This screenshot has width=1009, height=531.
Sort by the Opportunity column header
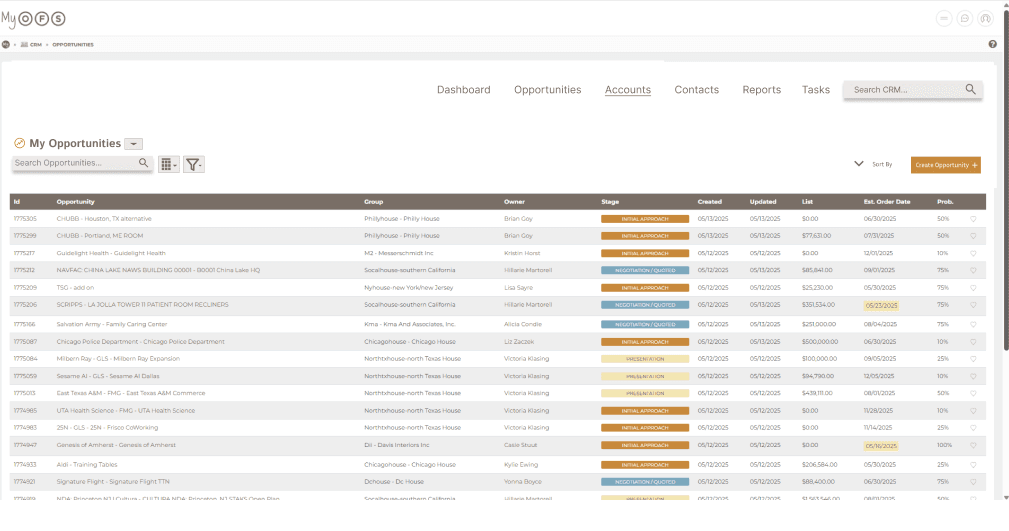click(x=75, y=201)
